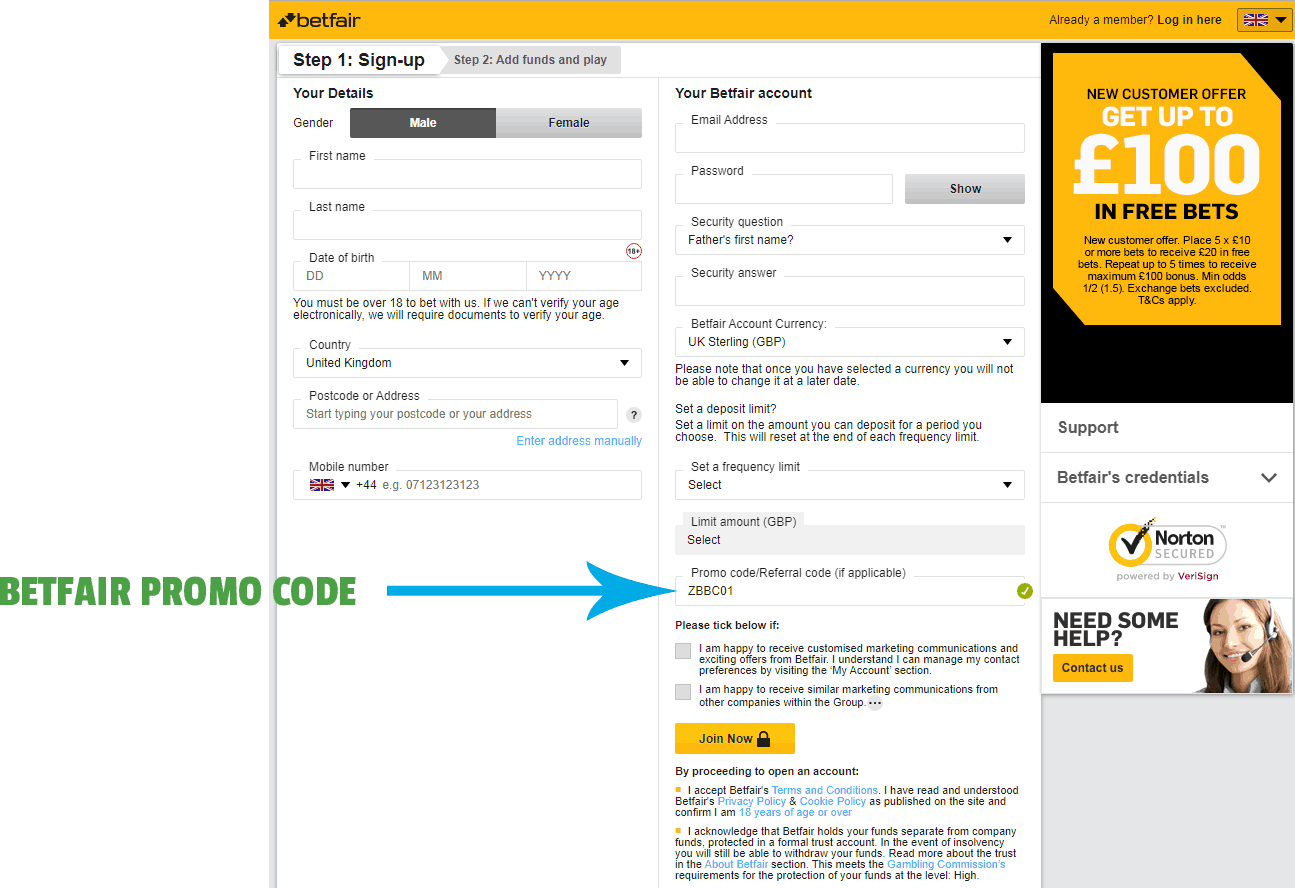Click Enter address manually link
This screenshot has width=1295, height=888.
pyautogui.click(x=579, y=441)
